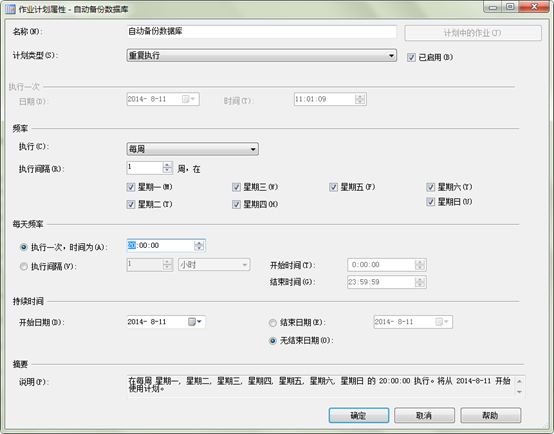Viewport: 554px width, 434px height.
Task: Open the 计划类型 dropdown showing 重复执行
Action: (261, 55)
